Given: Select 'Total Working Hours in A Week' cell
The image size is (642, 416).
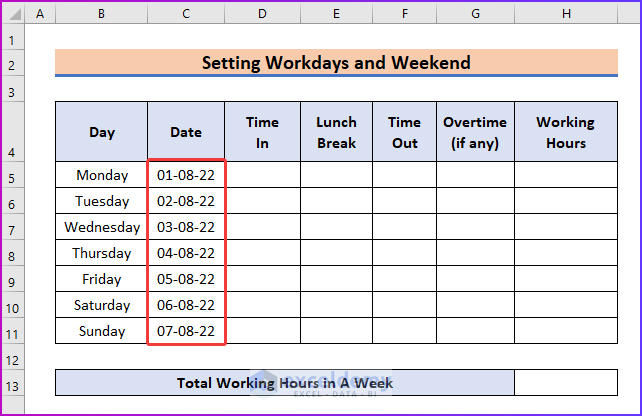Looking at the screenshot, I should [x=285, y=383].
